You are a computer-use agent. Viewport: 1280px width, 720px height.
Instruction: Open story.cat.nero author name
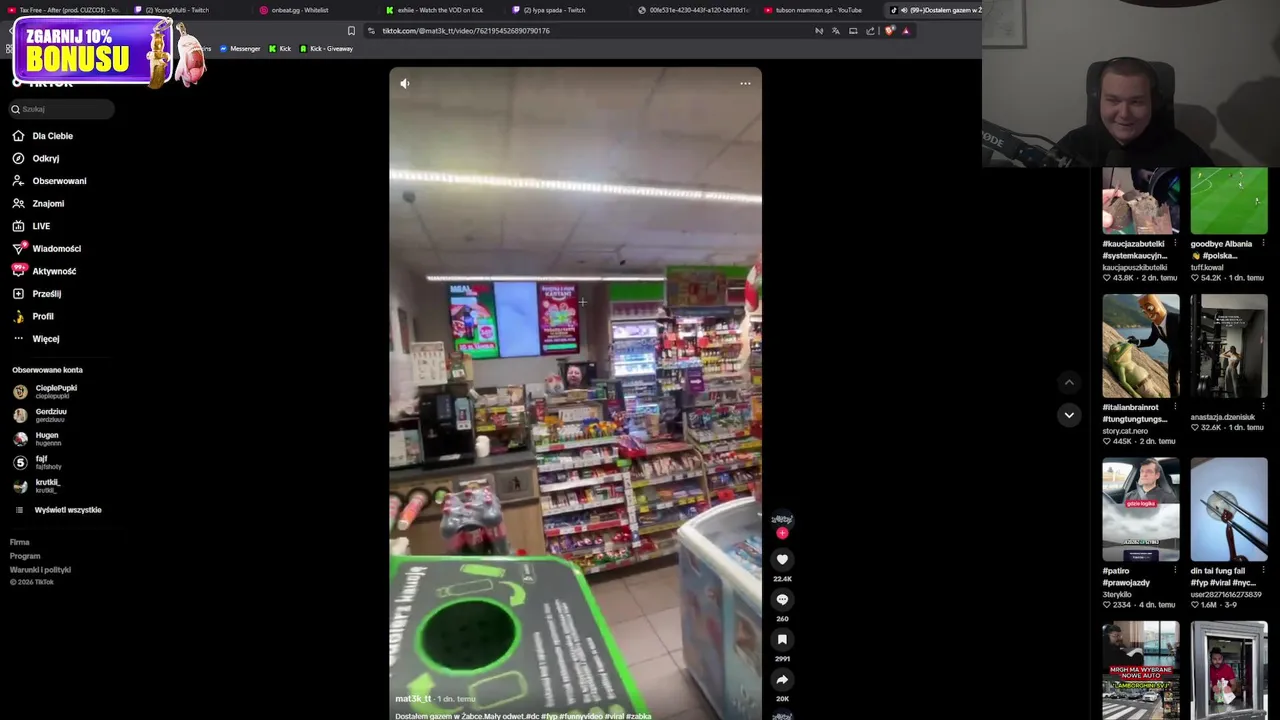click(1125, 431)
